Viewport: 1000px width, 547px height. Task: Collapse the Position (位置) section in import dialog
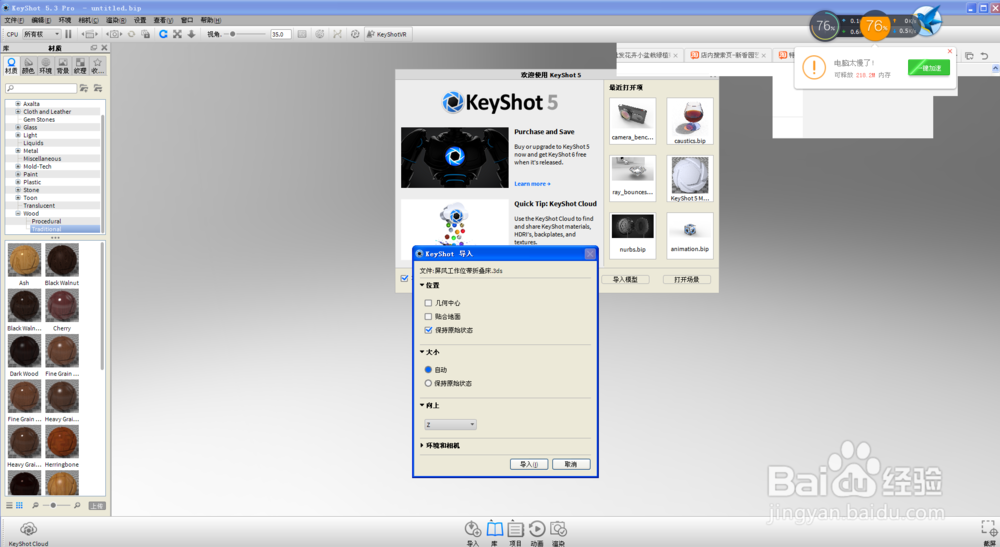[x=422, y=285]
